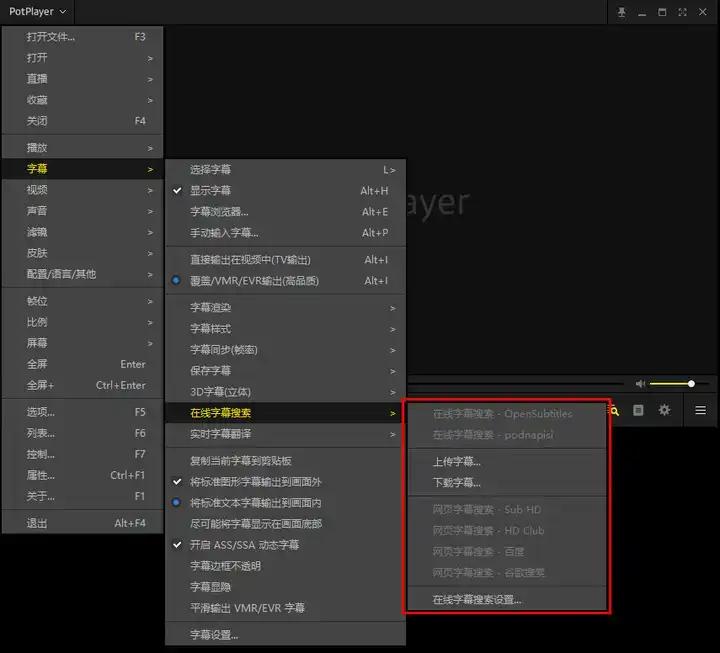Toggle the 显示字幕 checkmark option

point(211,191)
